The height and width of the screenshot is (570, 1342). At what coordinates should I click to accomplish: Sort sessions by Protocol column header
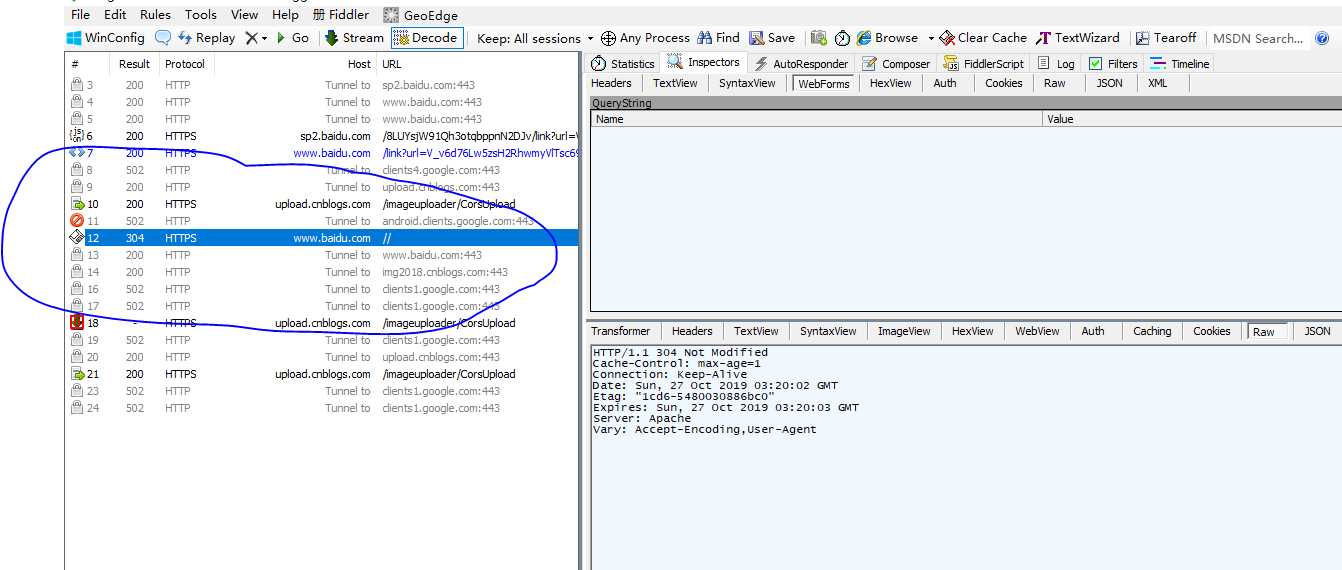(186, 63)
